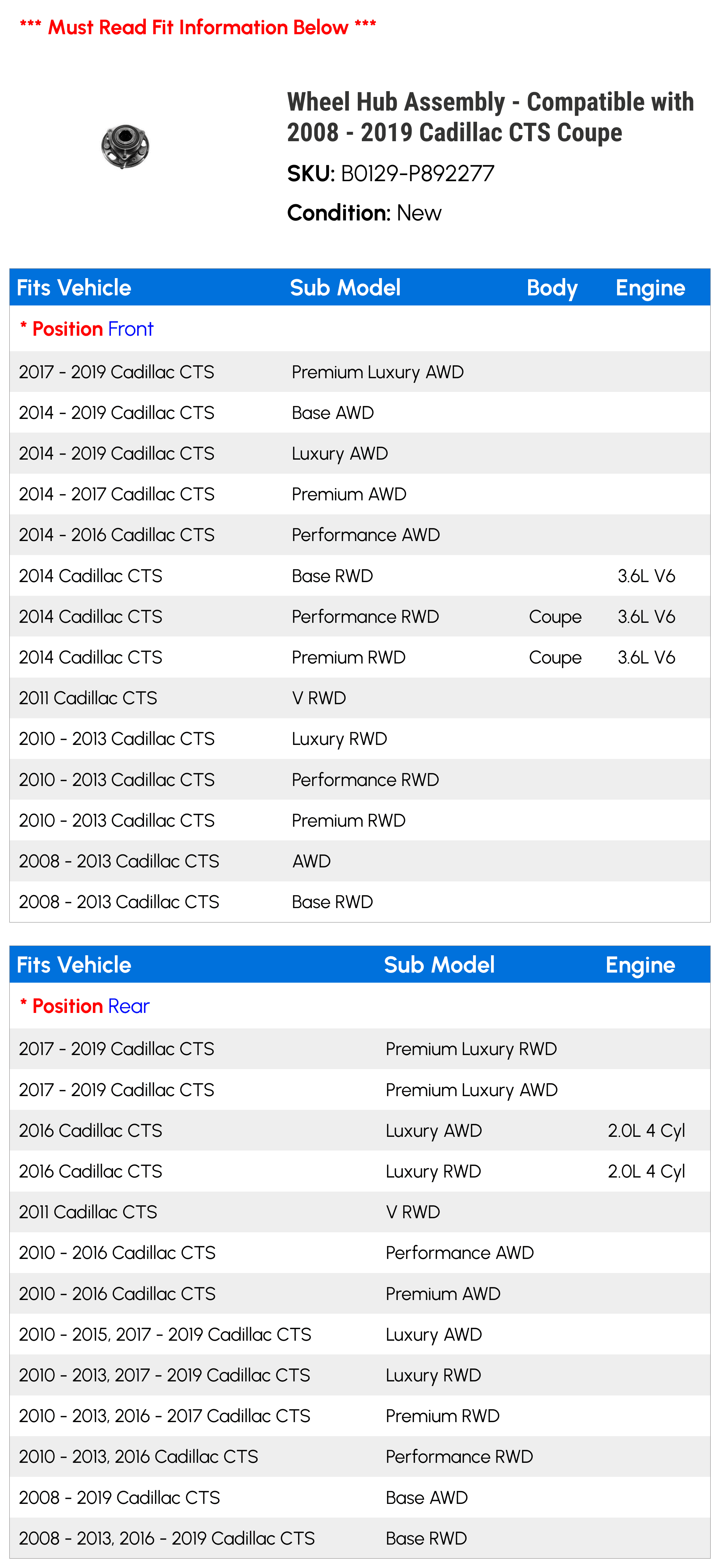Click the SKU B0129-P892277 text
720x1568 pixels.
point(390,174)
